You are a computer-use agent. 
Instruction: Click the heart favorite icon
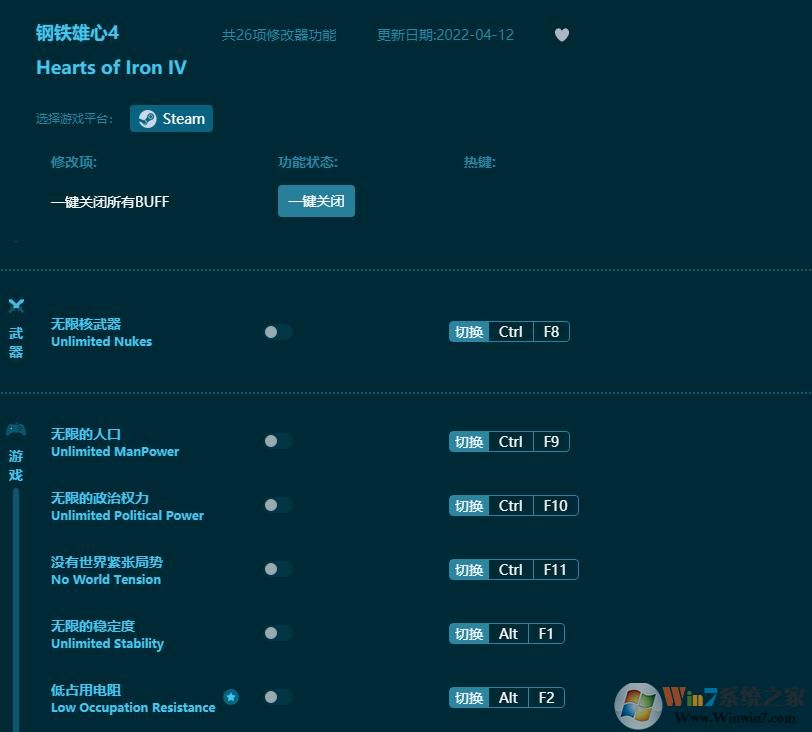[562, 35]
